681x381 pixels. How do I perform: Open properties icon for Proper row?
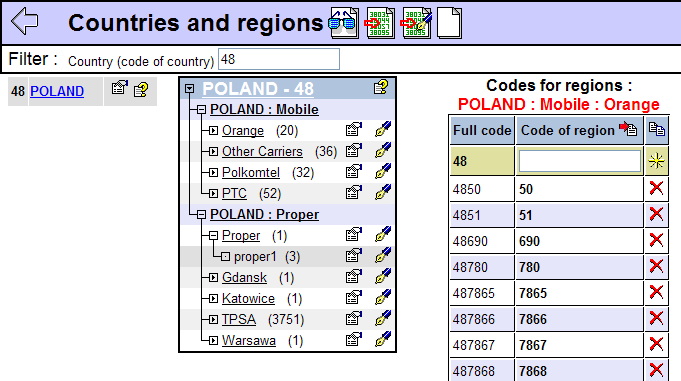354,234
